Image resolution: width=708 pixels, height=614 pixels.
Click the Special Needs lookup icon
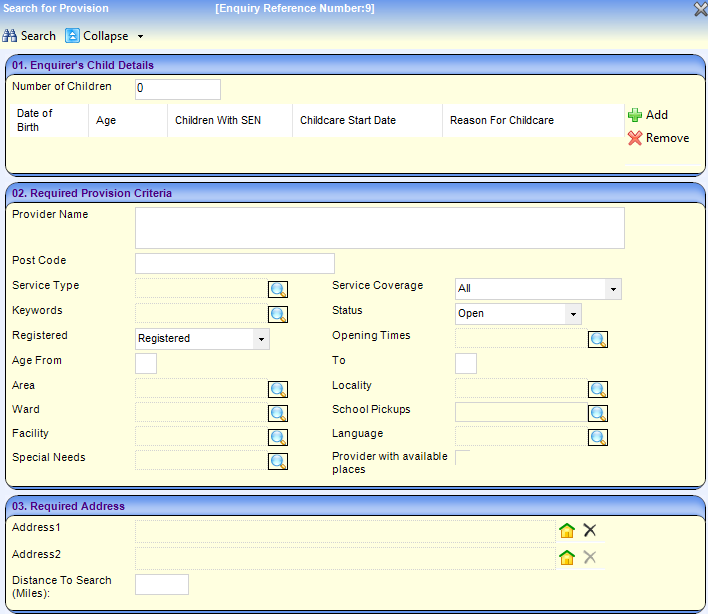tap(278, 461)
